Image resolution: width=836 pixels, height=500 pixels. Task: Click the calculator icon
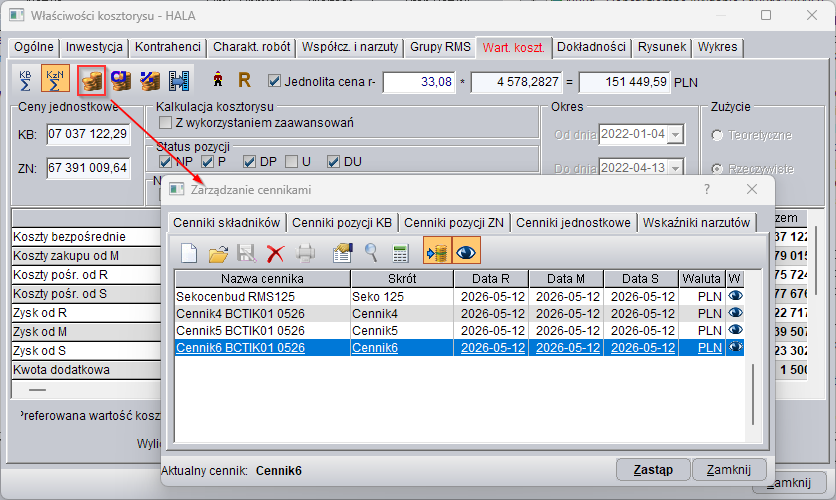(x=400, y=253)
